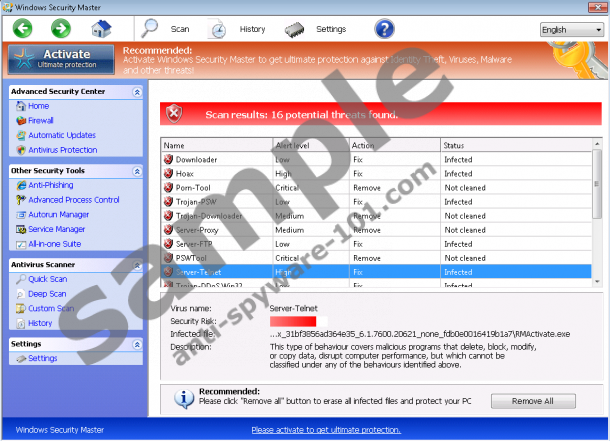This screenshot has width=610, height=441.
Task: Open help via blue question mark icon
Action: [x=384, y=29]
